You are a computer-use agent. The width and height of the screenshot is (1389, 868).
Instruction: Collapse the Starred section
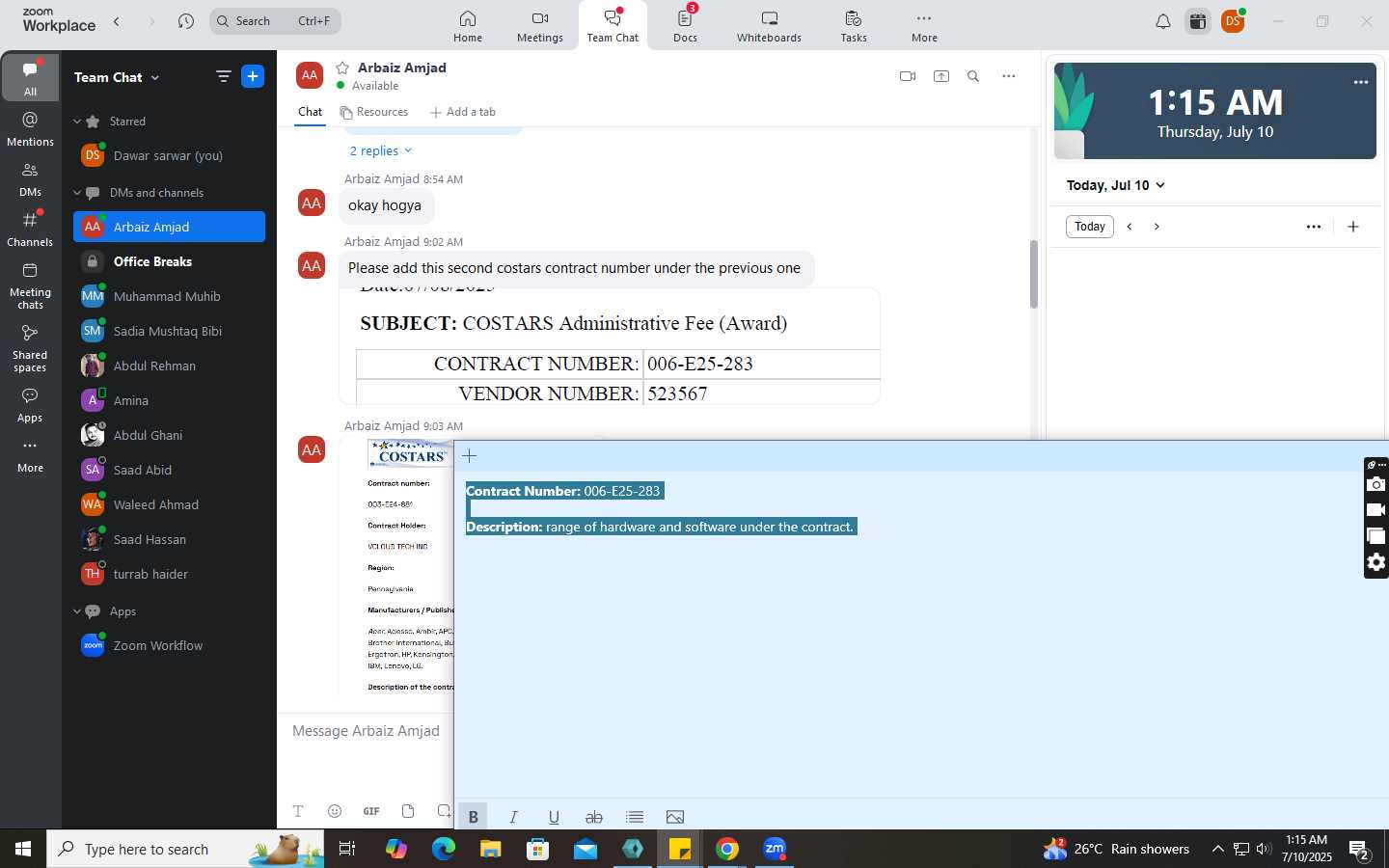(77, 122)
